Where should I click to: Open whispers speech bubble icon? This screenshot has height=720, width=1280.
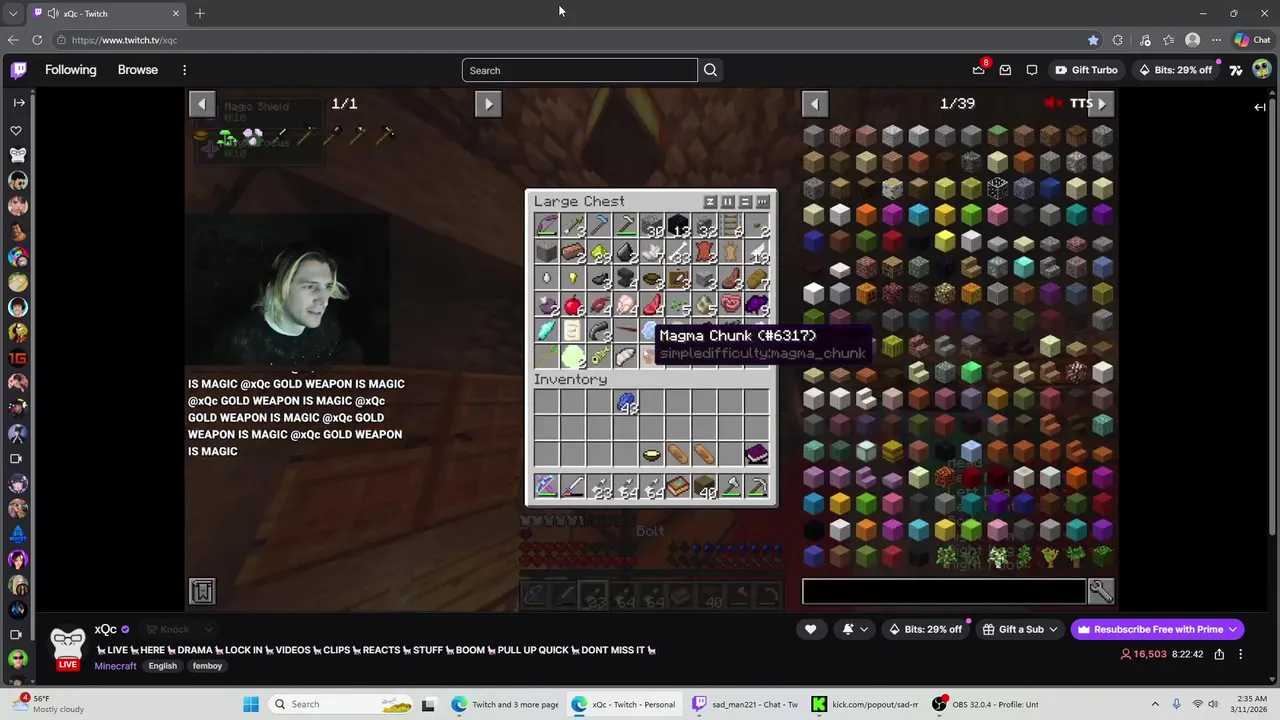click(1031, 70)
